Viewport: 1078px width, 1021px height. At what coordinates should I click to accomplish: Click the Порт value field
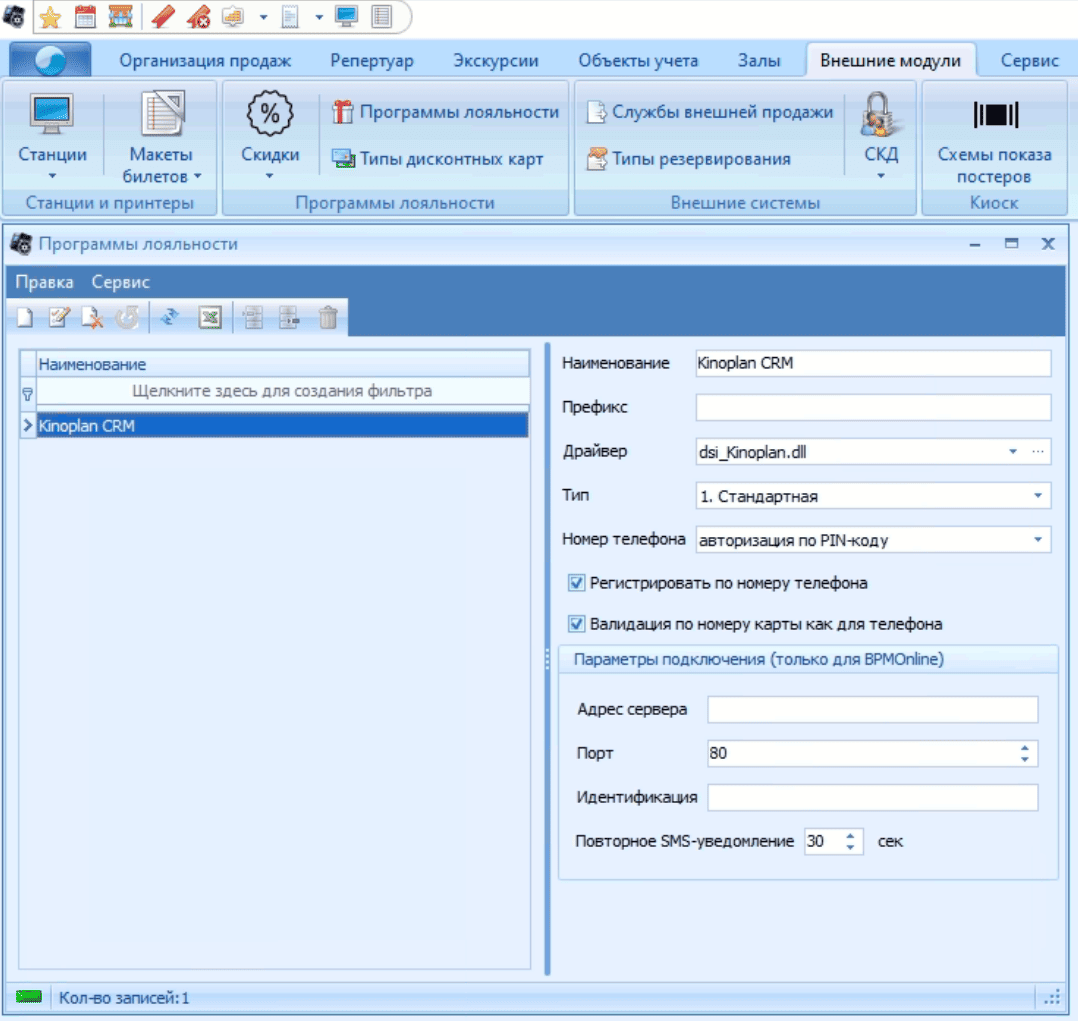861,753
